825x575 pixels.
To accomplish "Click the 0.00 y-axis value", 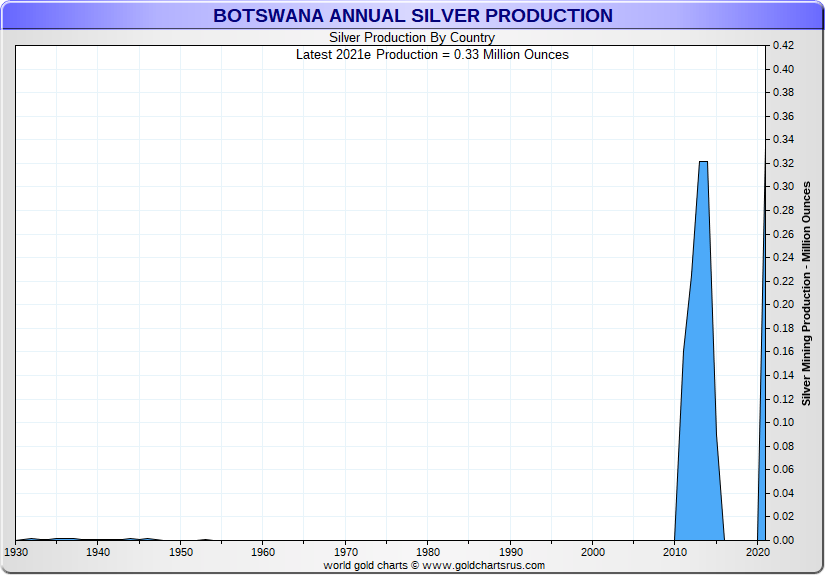I will (781, 540).
